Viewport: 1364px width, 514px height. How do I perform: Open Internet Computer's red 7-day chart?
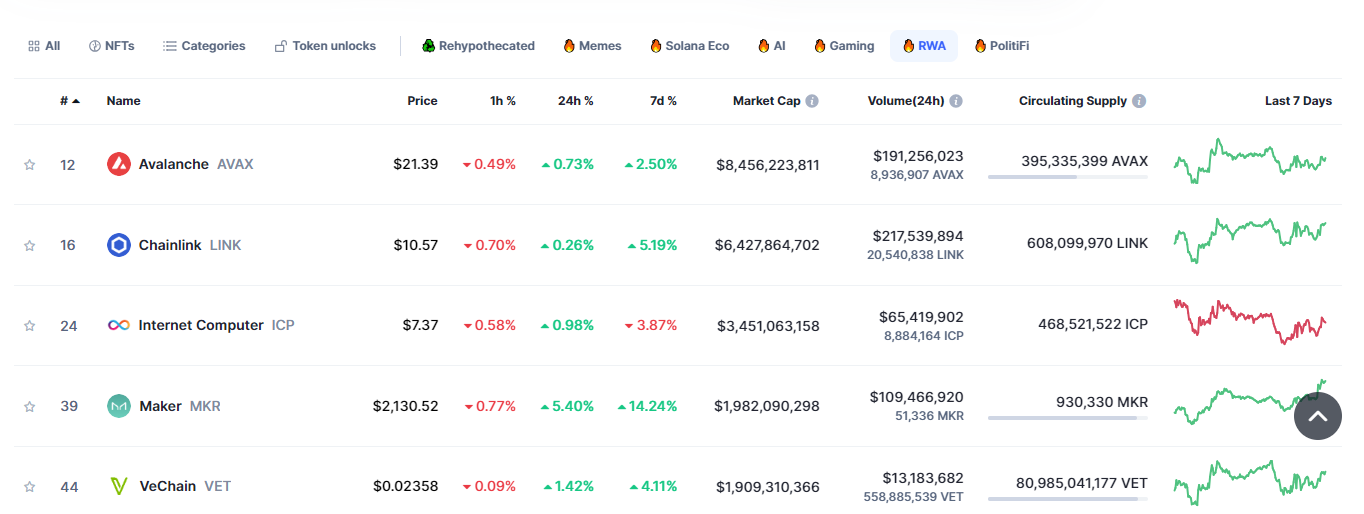1250,321
